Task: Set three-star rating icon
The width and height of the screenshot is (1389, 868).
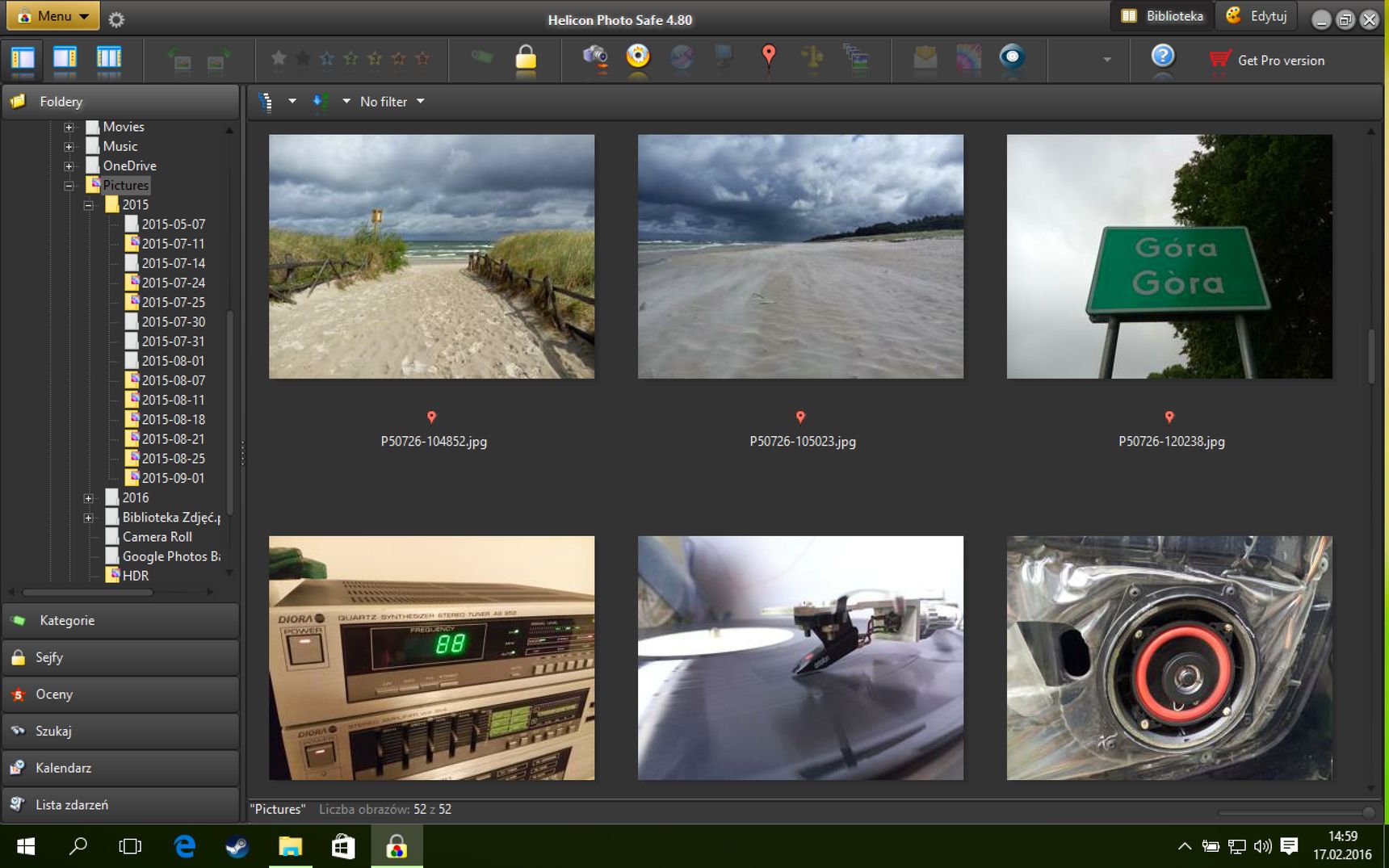Action: tap(375, 58)
